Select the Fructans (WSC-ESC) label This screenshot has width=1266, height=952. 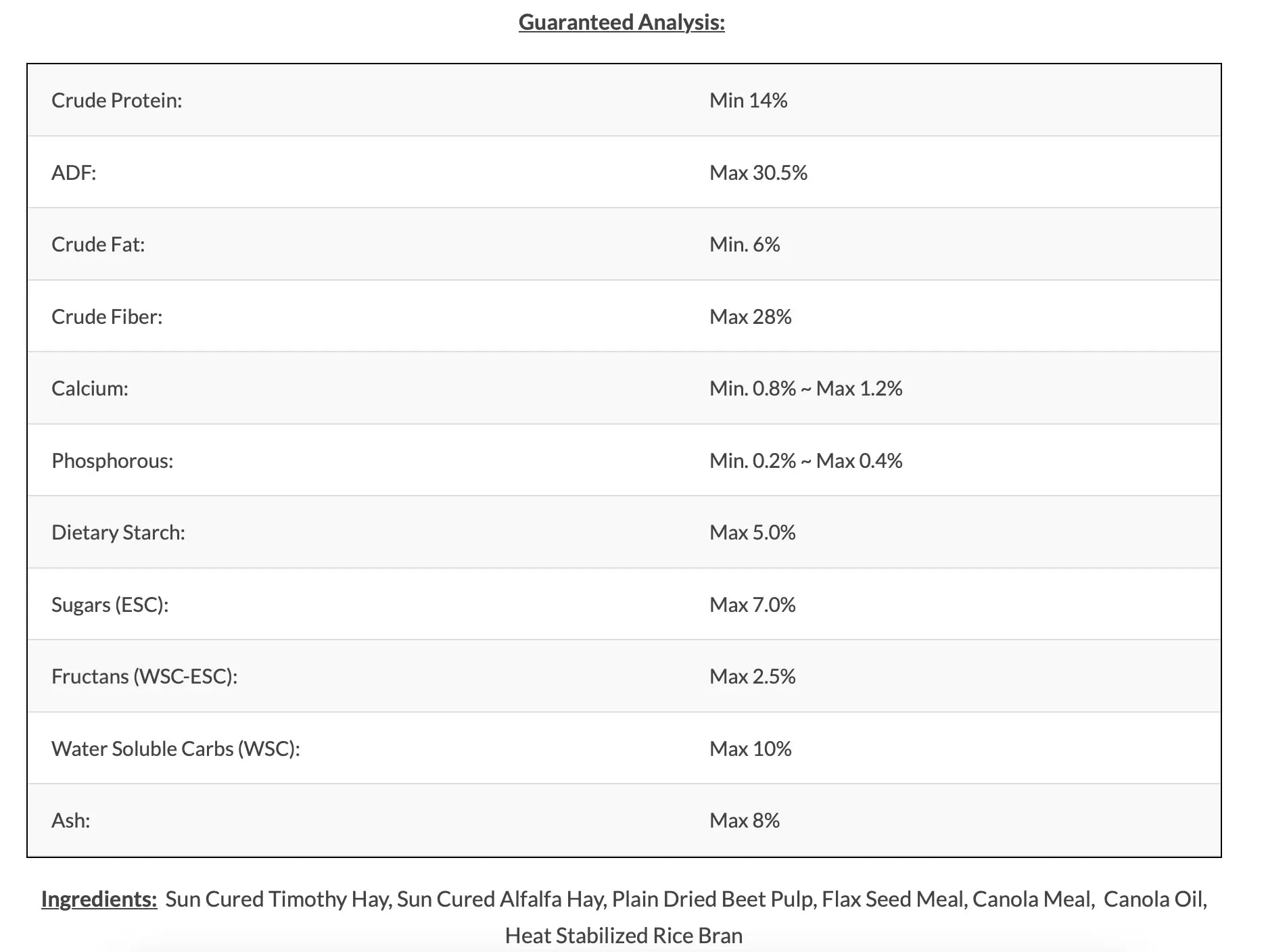[x=145, y=676]
